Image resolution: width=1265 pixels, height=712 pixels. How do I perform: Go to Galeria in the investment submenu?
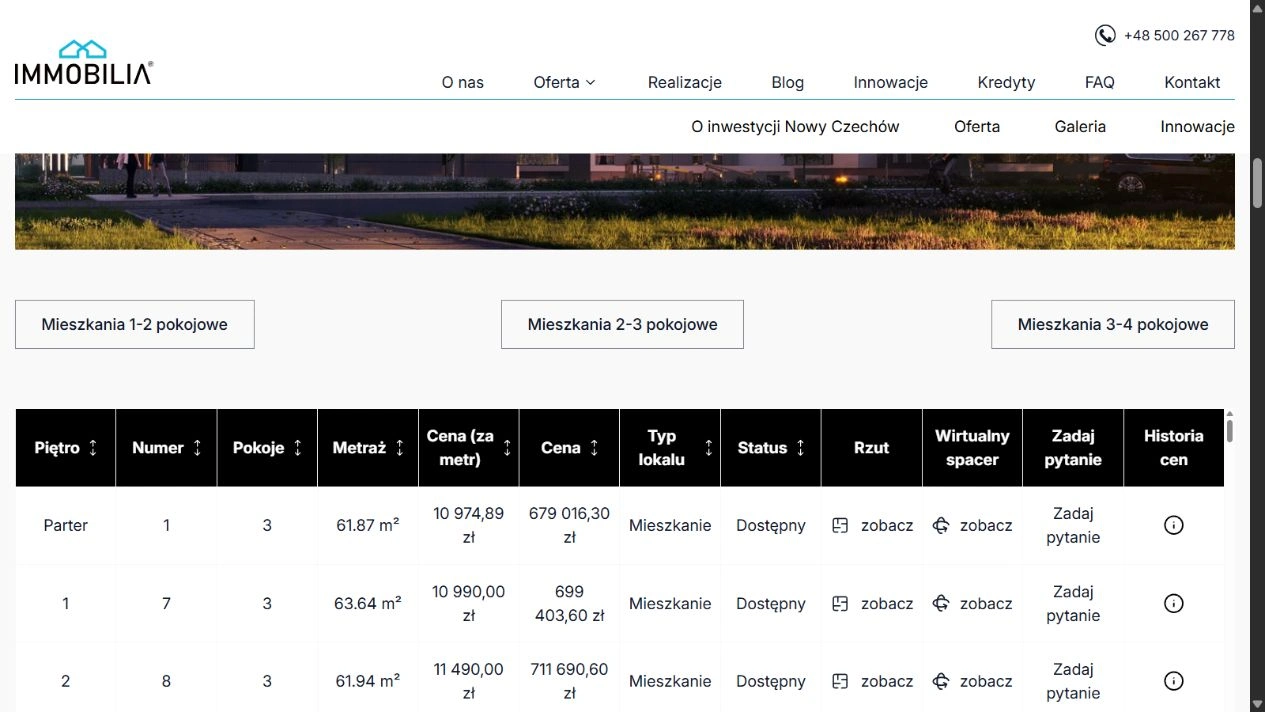coord(1080,126)
